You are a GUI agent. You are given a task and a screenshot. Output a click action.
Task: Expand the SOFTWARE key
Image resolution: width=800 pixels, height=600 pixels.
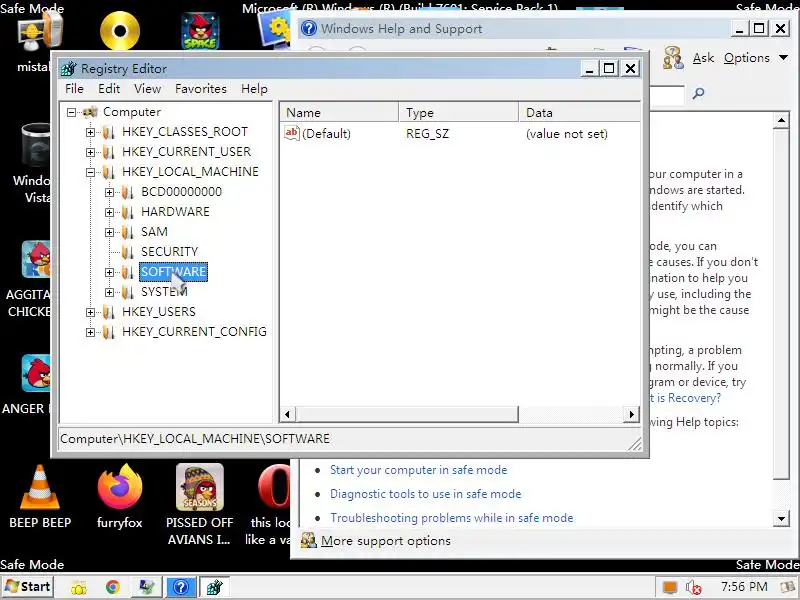point(109,272)
